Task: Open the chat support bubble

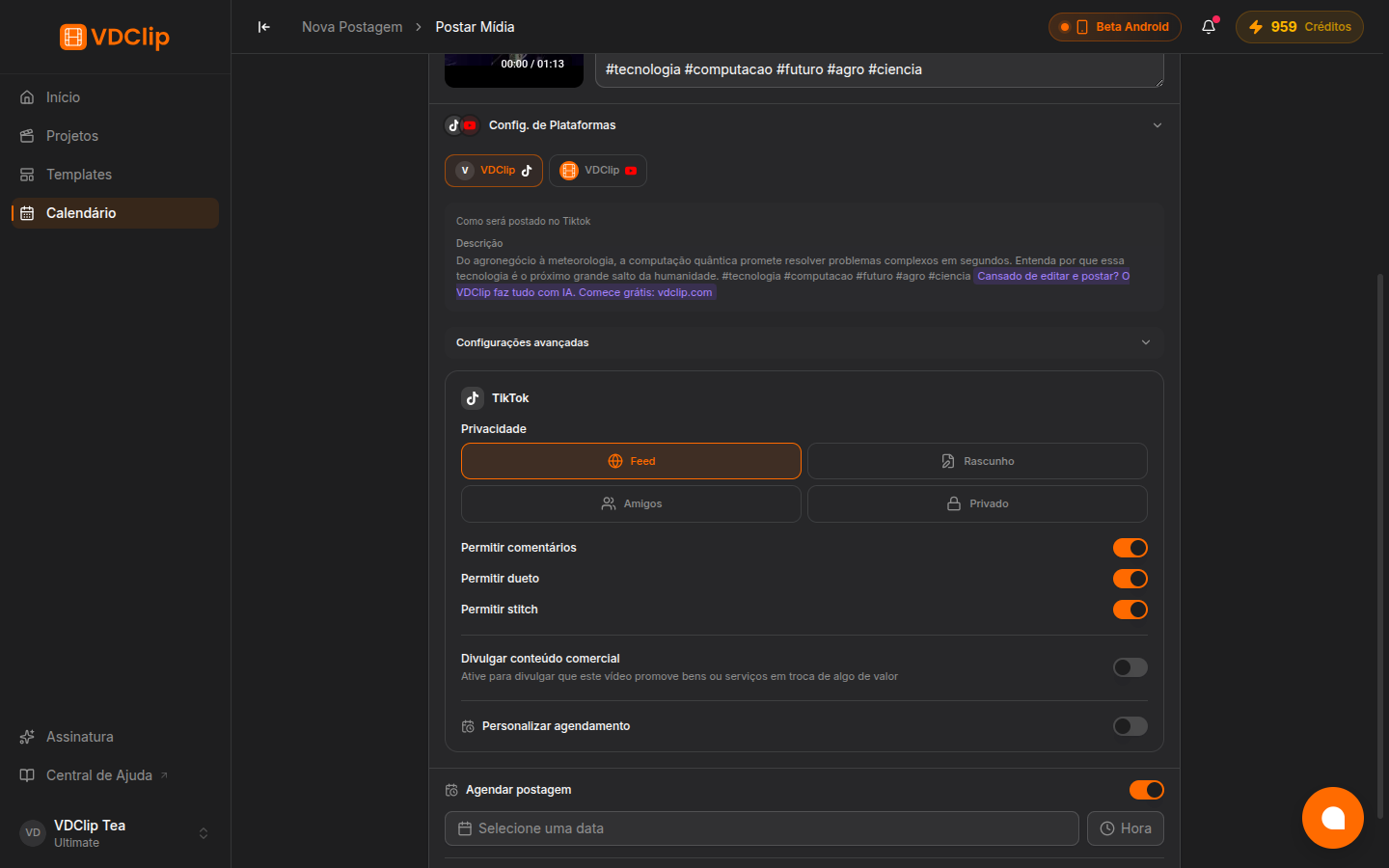Action: point(1333,818)
